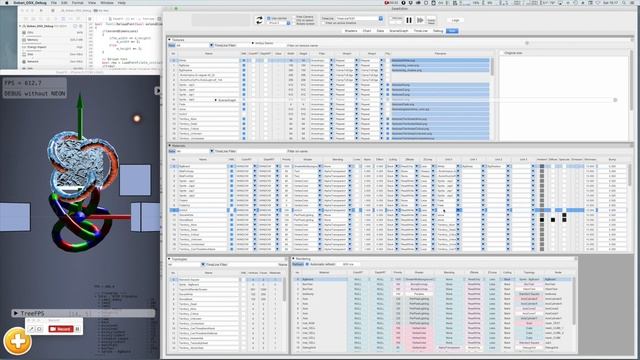Open the pass dropdown under Use names

tap(279, 23)
